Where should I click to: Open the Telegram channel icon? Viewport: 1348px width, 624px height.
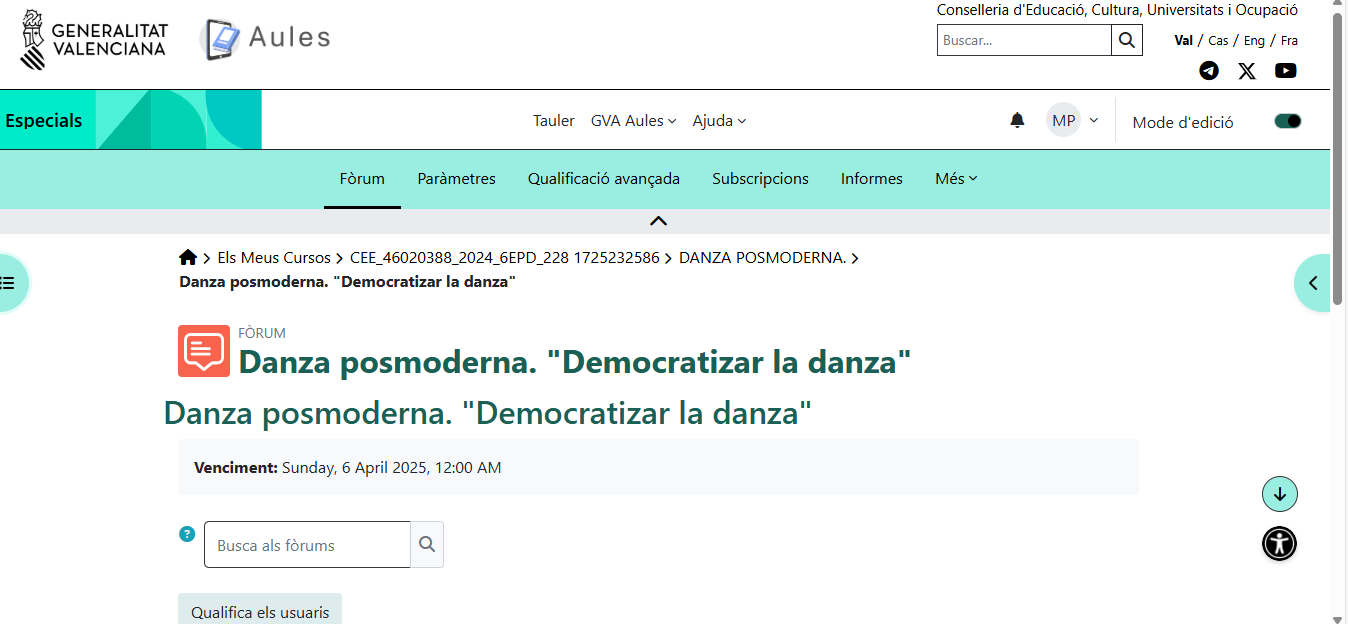(x=1209, y=70)
